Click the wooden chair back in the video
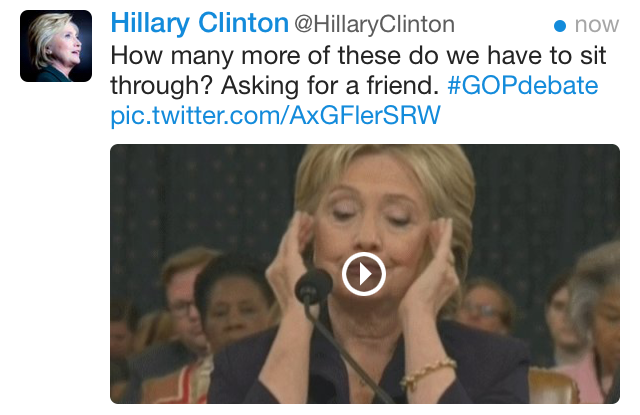 [x=553, y=385]
